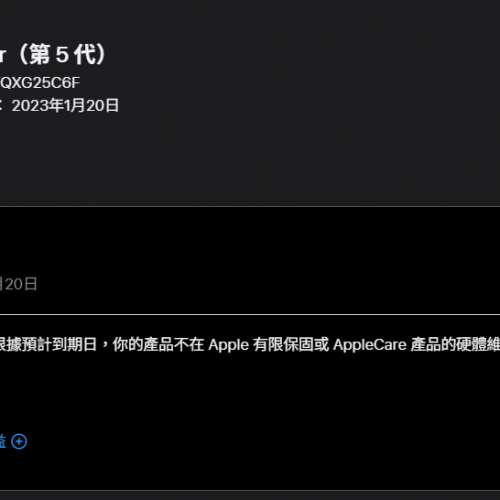
Task: Click the partial letter 'r' before title parenthesis
Action: coord(3,57)
